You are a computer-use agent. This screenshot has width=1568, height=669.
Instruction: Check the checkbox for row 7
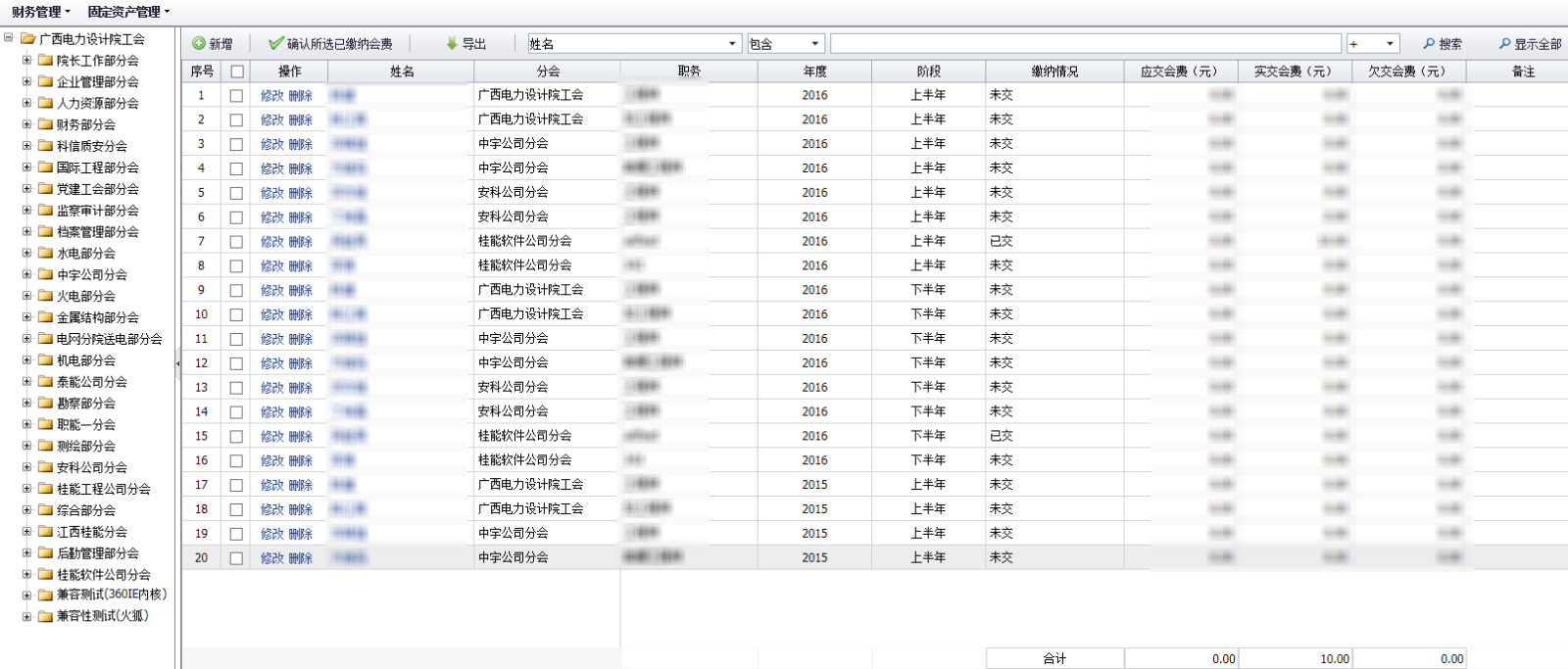(236, 242)
